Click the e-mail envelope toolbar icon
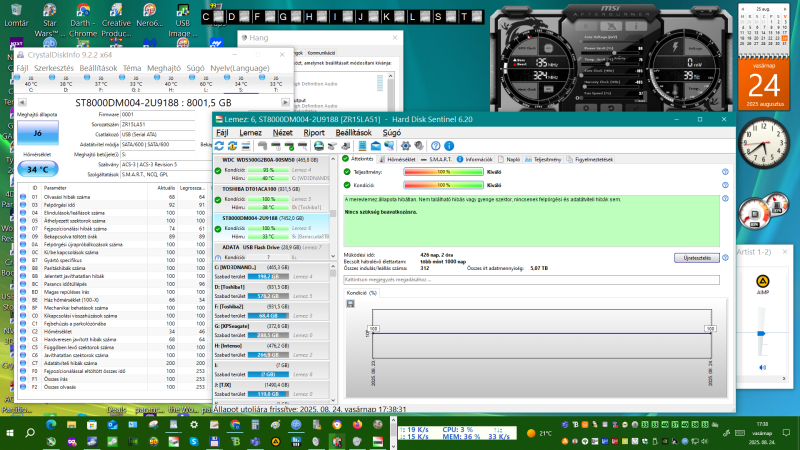800x450 pixels. point(376,146)
